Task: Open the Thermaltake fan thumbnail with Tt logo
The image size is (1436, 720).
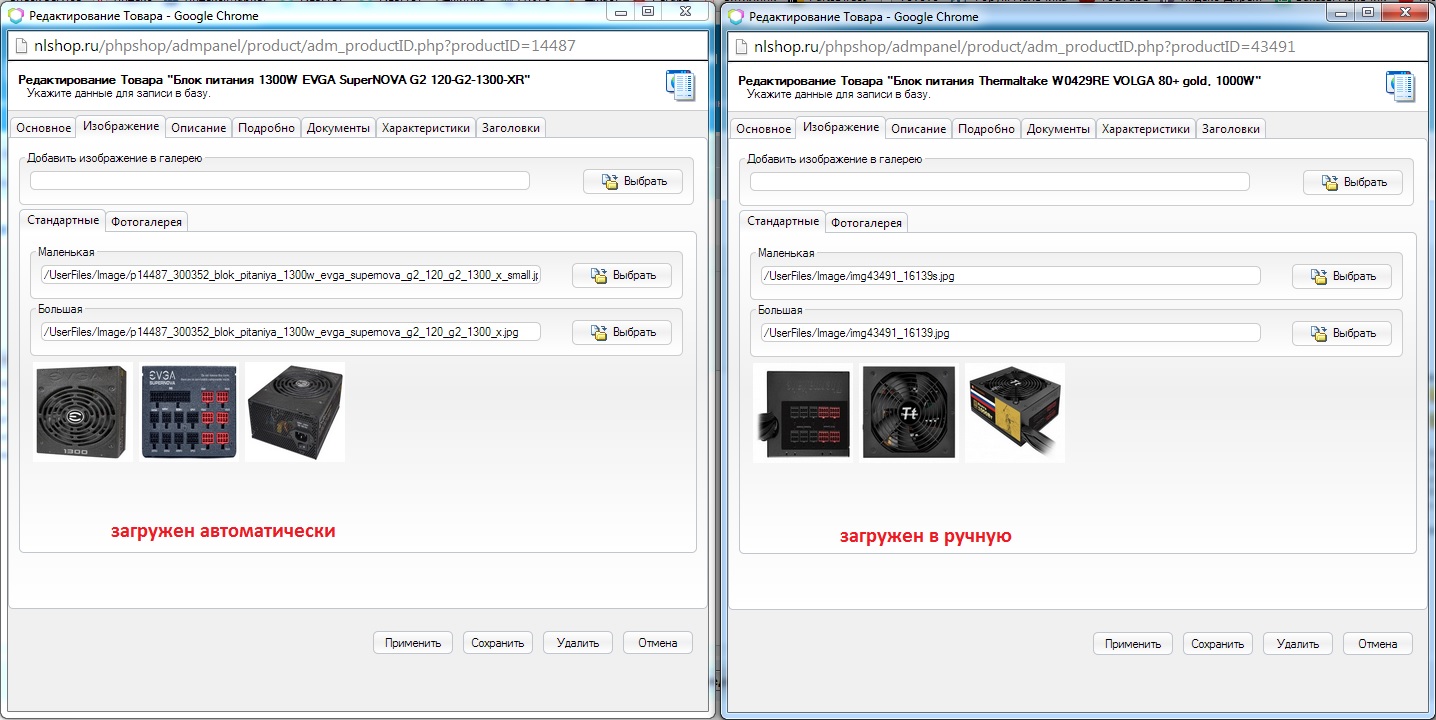Action: click(909, 413)
